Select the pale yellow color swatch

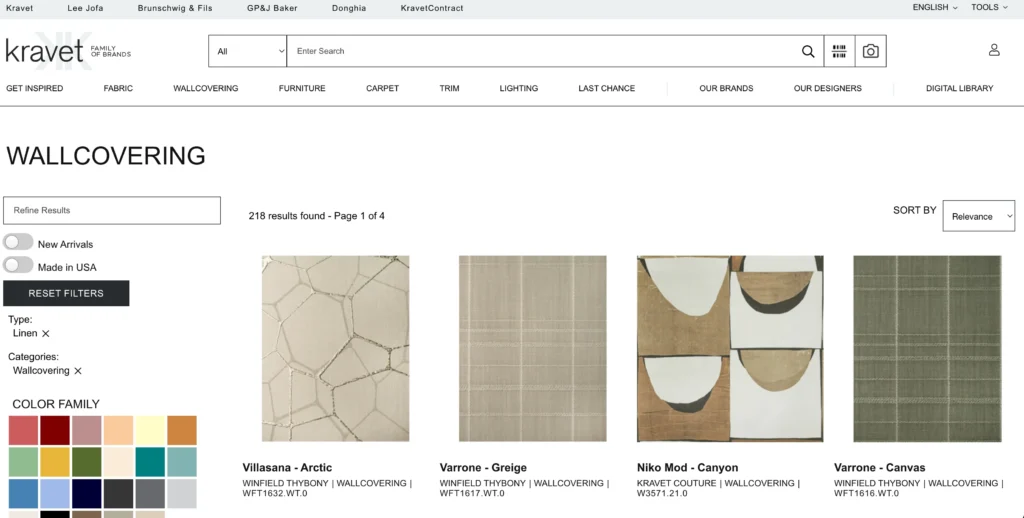[x=150, y=430]
